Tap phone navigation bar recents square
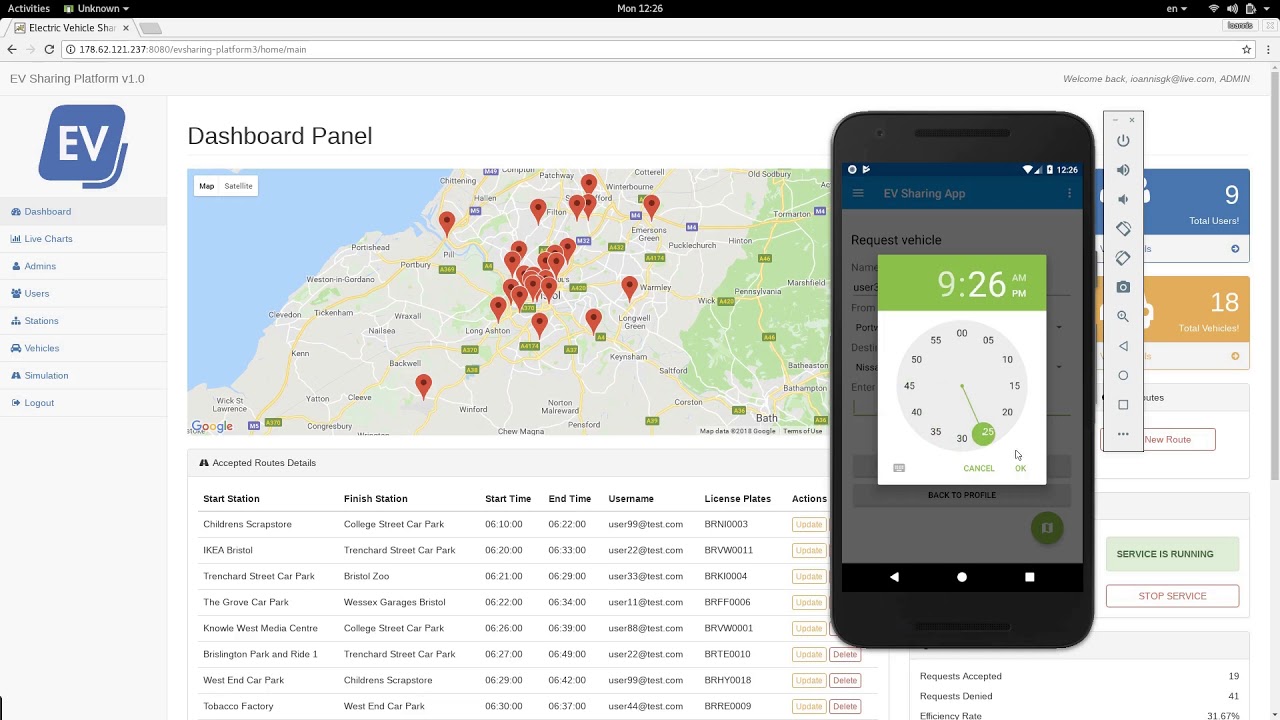The height and width of the screenshot is (720, 1280). coord(1029,577)
